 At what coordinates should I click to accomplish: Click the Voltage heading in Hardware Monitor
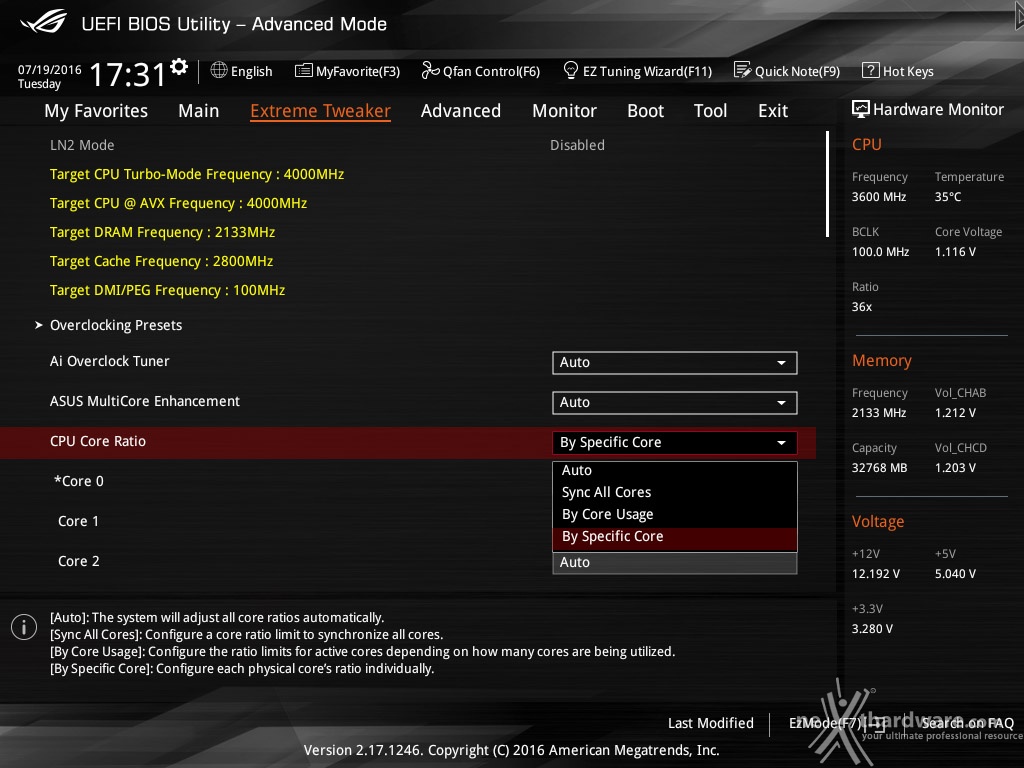[x=878, y=522]
